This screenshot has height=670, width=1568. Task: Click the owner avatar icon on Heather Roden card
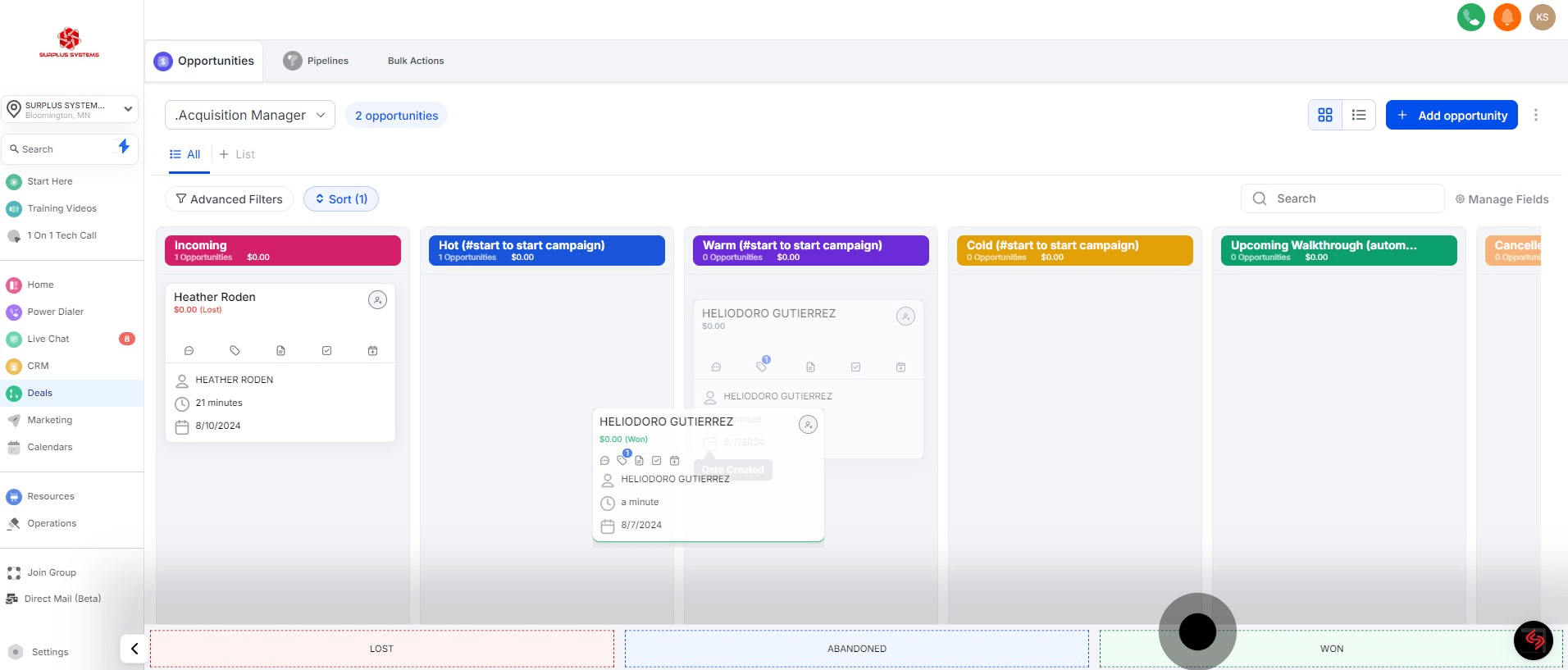pos(377,300)
